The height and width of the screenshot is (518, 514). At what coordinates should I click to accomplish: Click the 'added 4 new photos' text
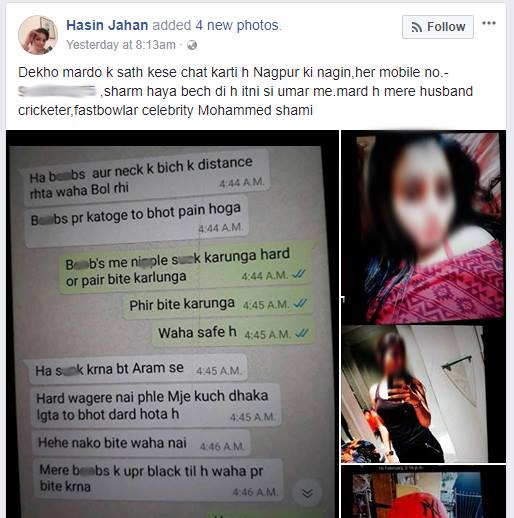pos(217,25)
